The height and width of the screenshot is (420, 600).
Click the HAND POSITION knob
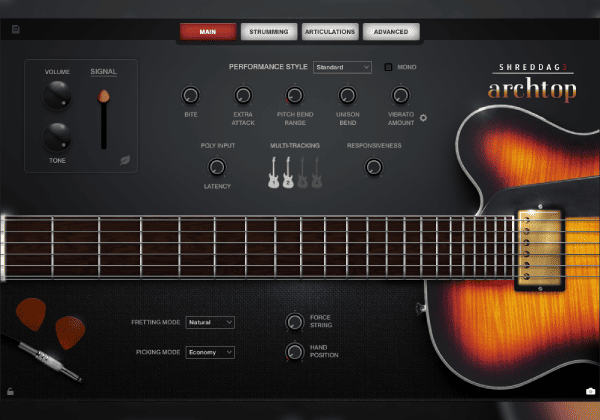(x=295, y=352)
